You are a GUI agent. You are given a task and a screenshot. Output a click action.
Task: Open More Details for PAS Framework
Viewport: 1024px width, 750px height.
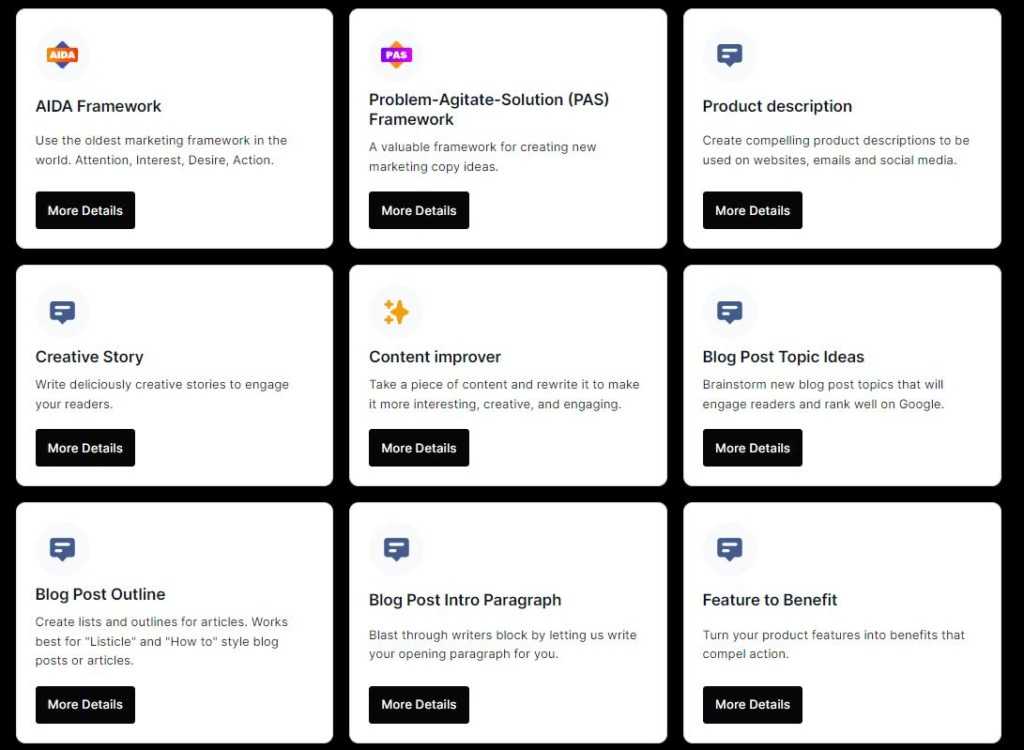[419, 211]
